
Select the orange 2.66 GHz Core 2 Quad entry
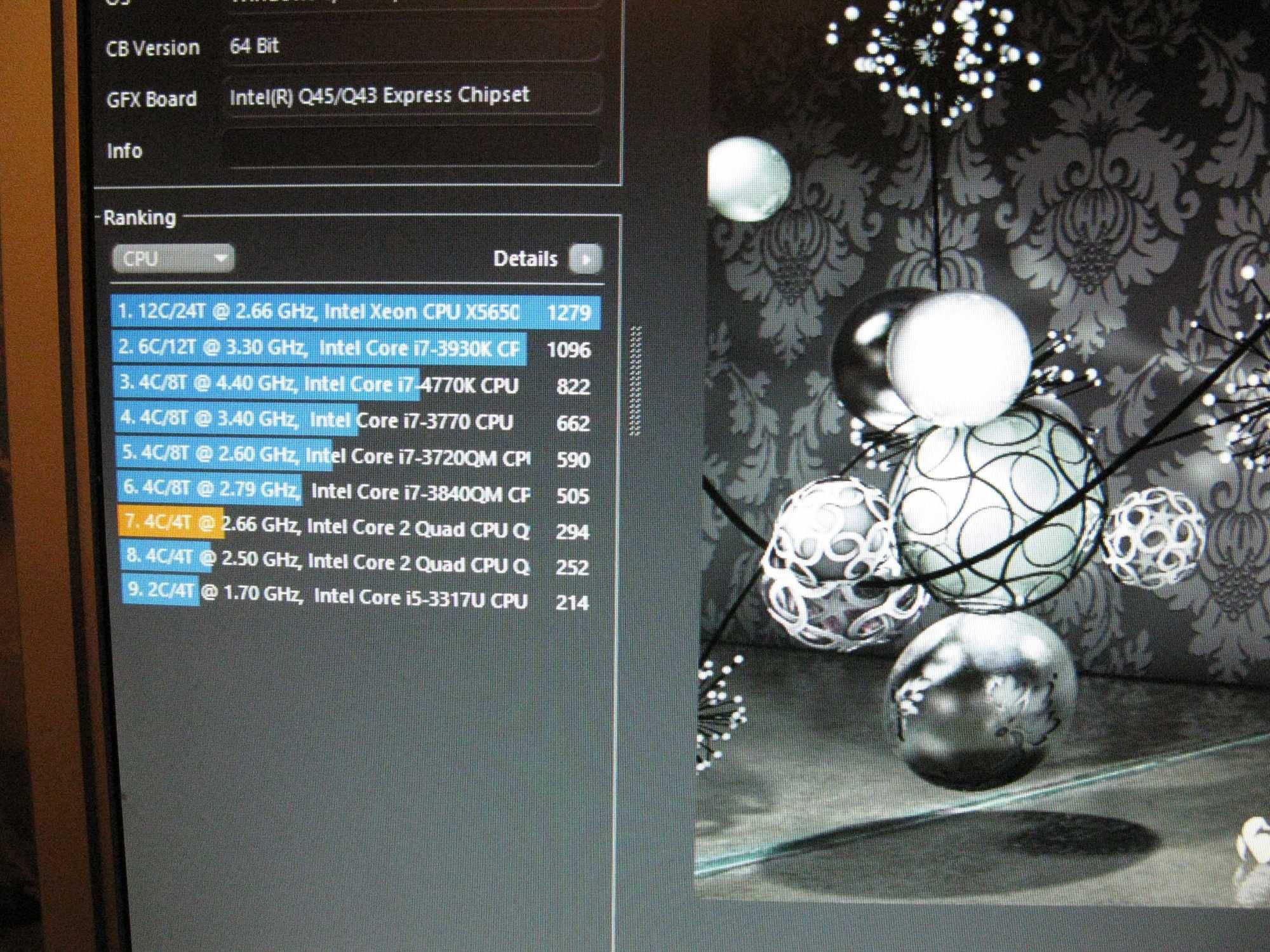(x=356, y=528)
